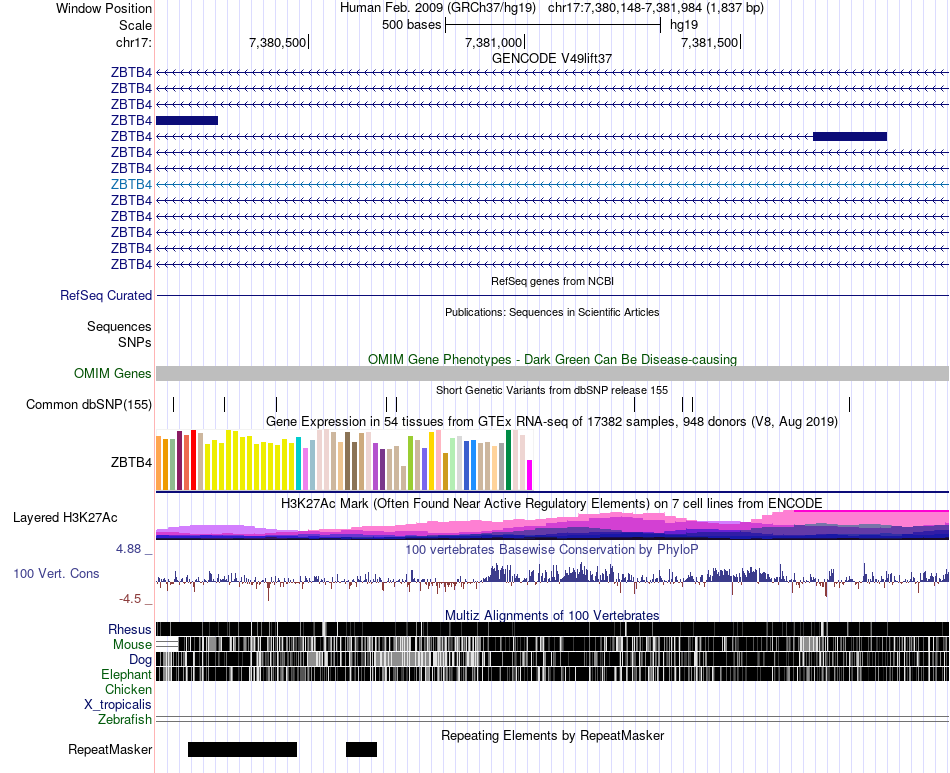This screenshot has height=773, width=950.
Task: Click the grey OMIM Genes bar
Action: coord(552,373)
